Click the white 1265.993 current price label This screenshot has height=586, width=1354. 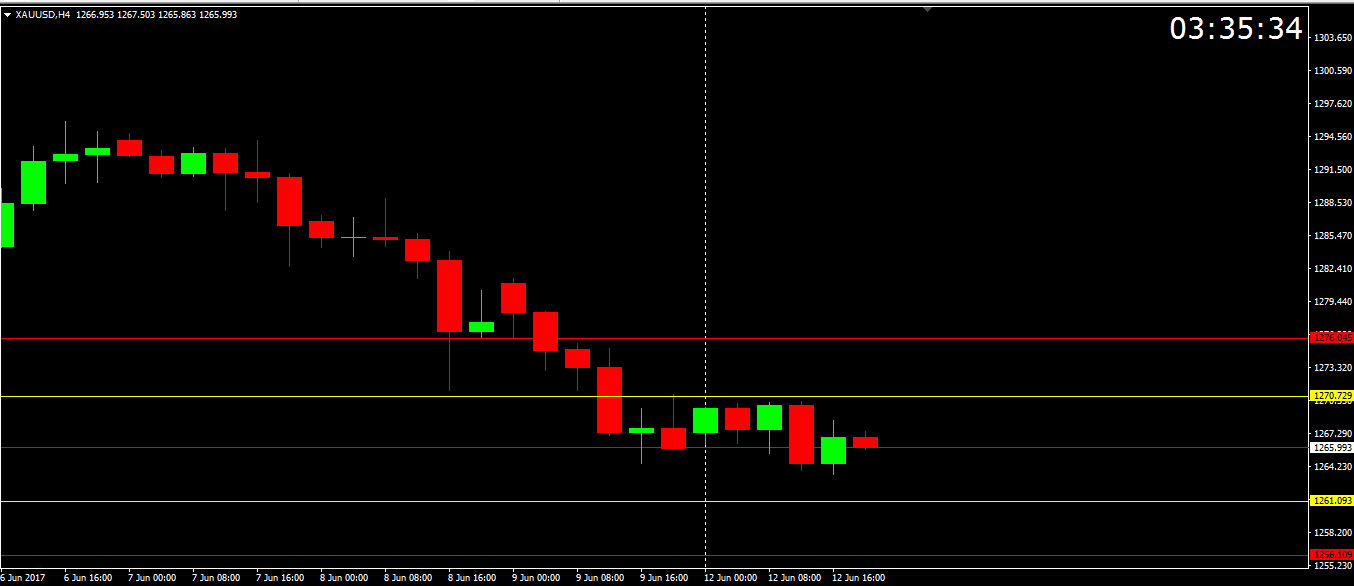point(1332,448)
